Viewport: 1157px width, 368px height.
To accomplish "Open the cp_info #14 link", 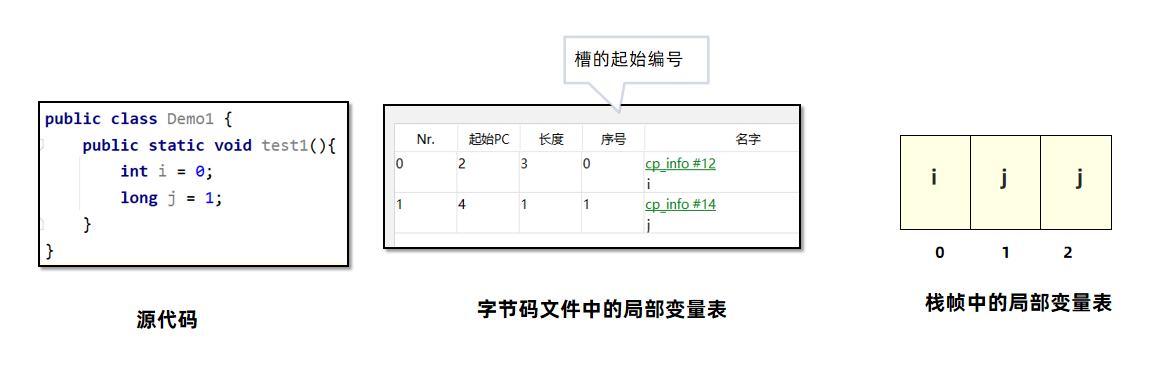I will click(x=680, y=205).
